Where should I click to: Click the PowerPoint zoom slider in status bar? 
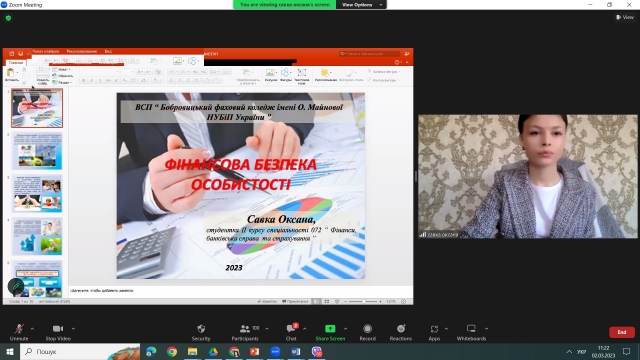pyautogui.click(x=363, y=301)
